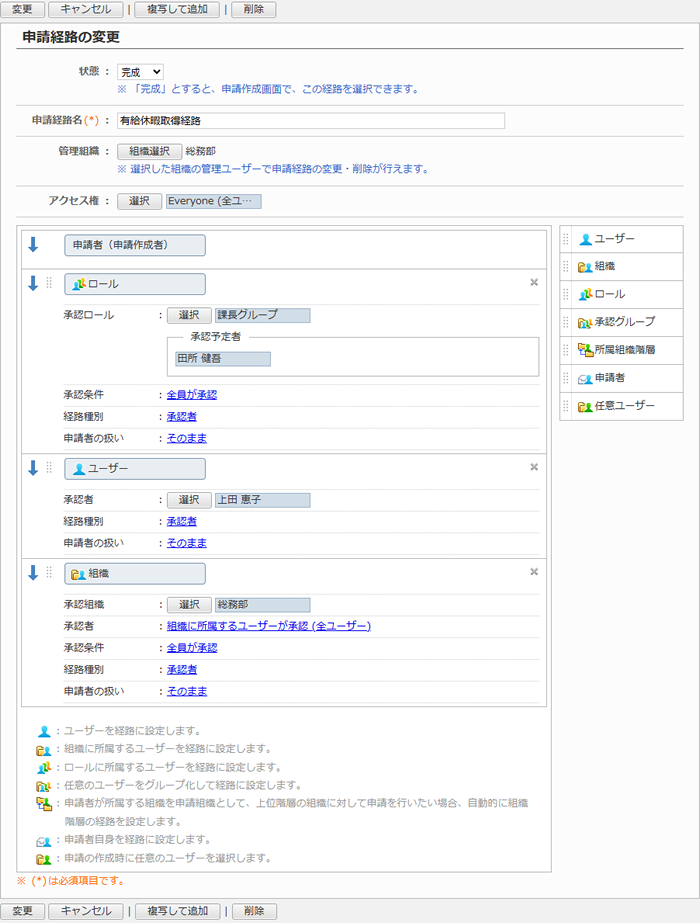This screenshot has width=700, height=923.
Task: Click 選択 button next to 総務部 in 承認組織
Action: (x=189, y=605)
